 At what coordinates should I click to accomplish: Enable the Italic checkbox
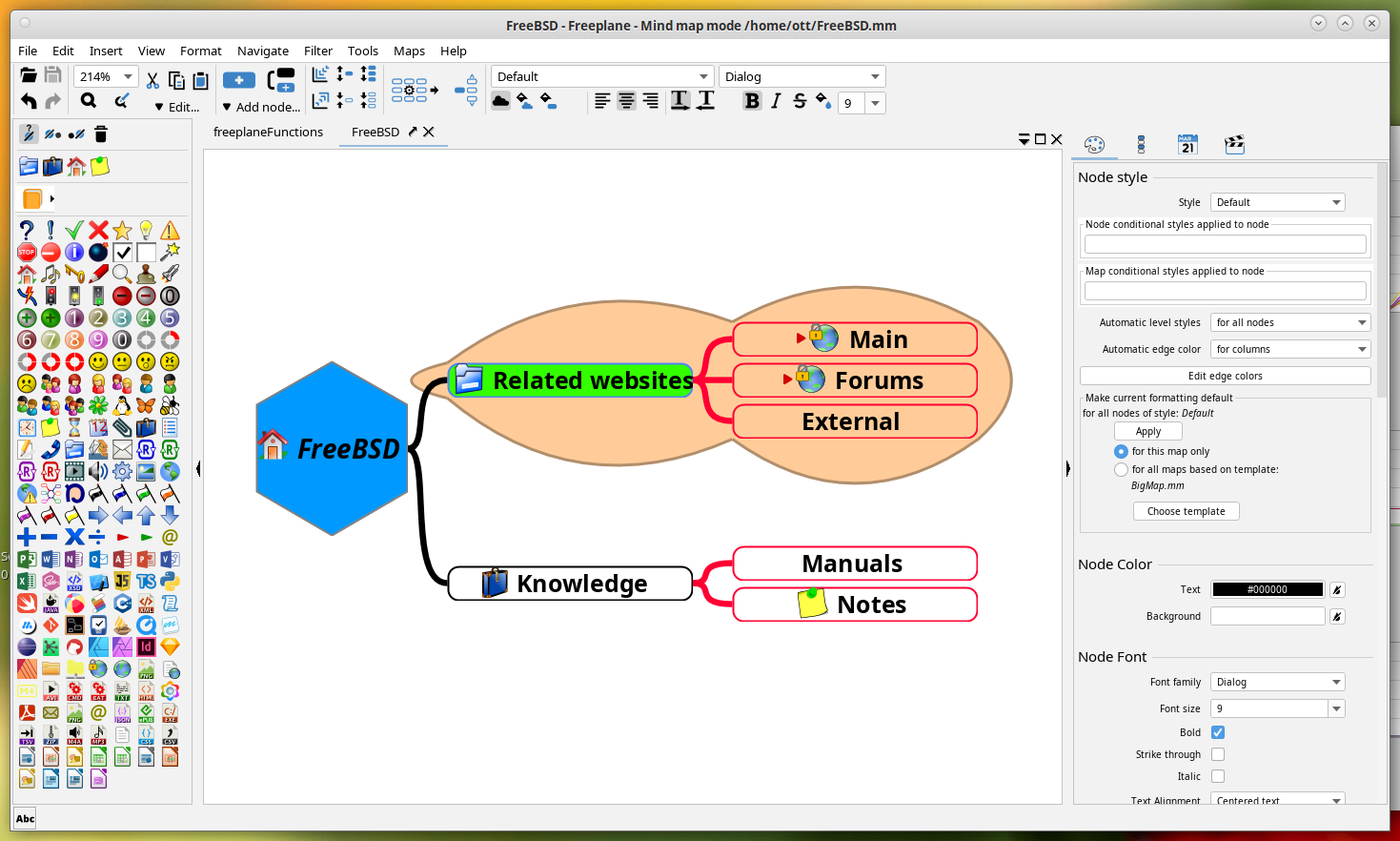[x=1218, y=776]
